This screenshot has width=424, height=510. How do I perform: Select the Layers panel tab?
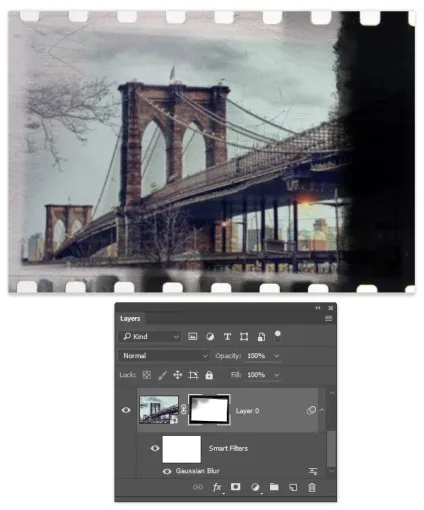pos(130,318)
